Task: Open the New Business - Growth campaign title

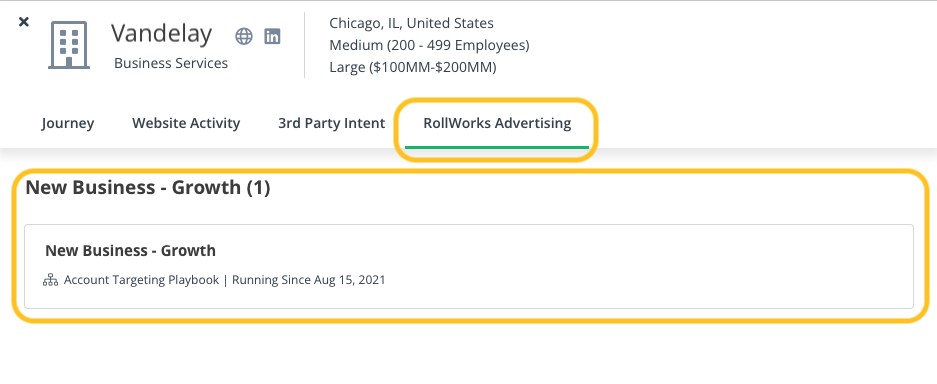Action: [130, 250]
